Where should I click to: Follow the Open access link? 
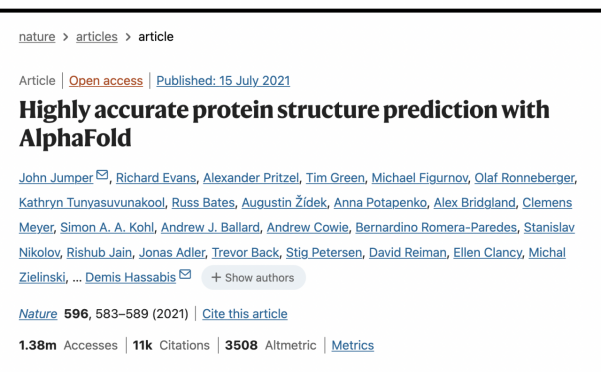106,81
